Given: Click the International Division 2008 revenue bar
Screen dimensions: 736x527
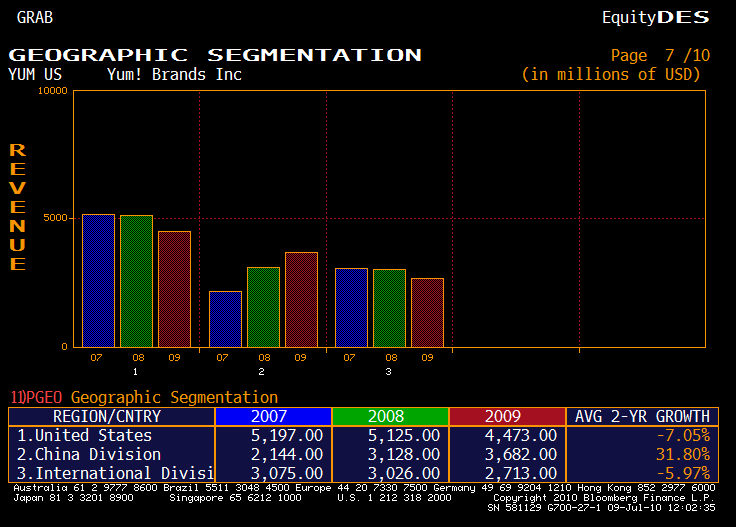Looking at the screenshot, I should tap(389, 307).
